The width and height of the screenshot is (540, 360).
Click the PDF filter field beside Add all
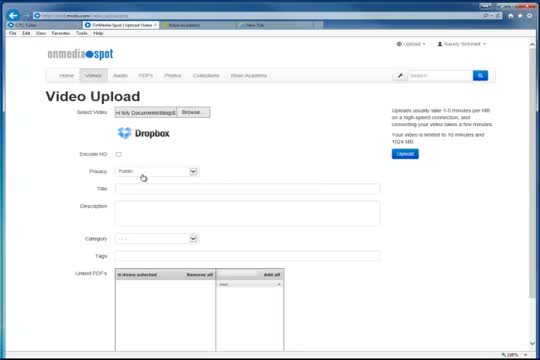[x=238, y=275]
